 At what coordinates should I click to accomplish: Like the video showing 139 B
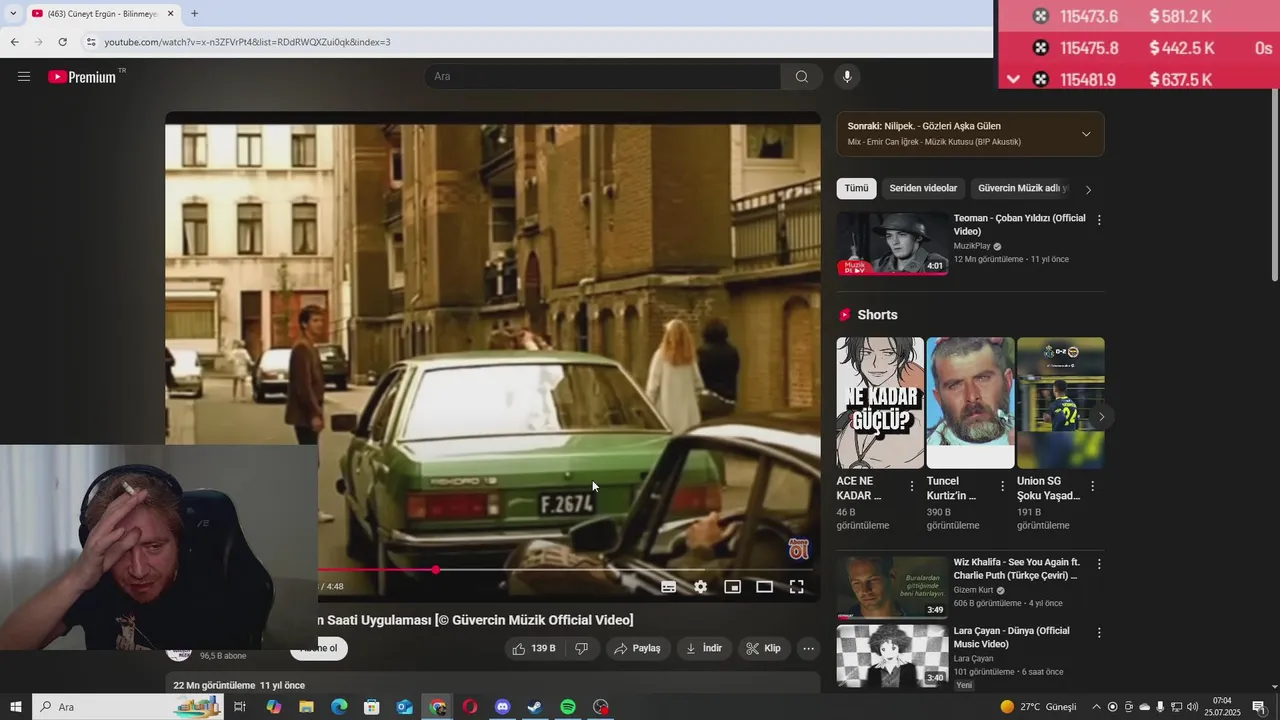click(x=534, y=648)
